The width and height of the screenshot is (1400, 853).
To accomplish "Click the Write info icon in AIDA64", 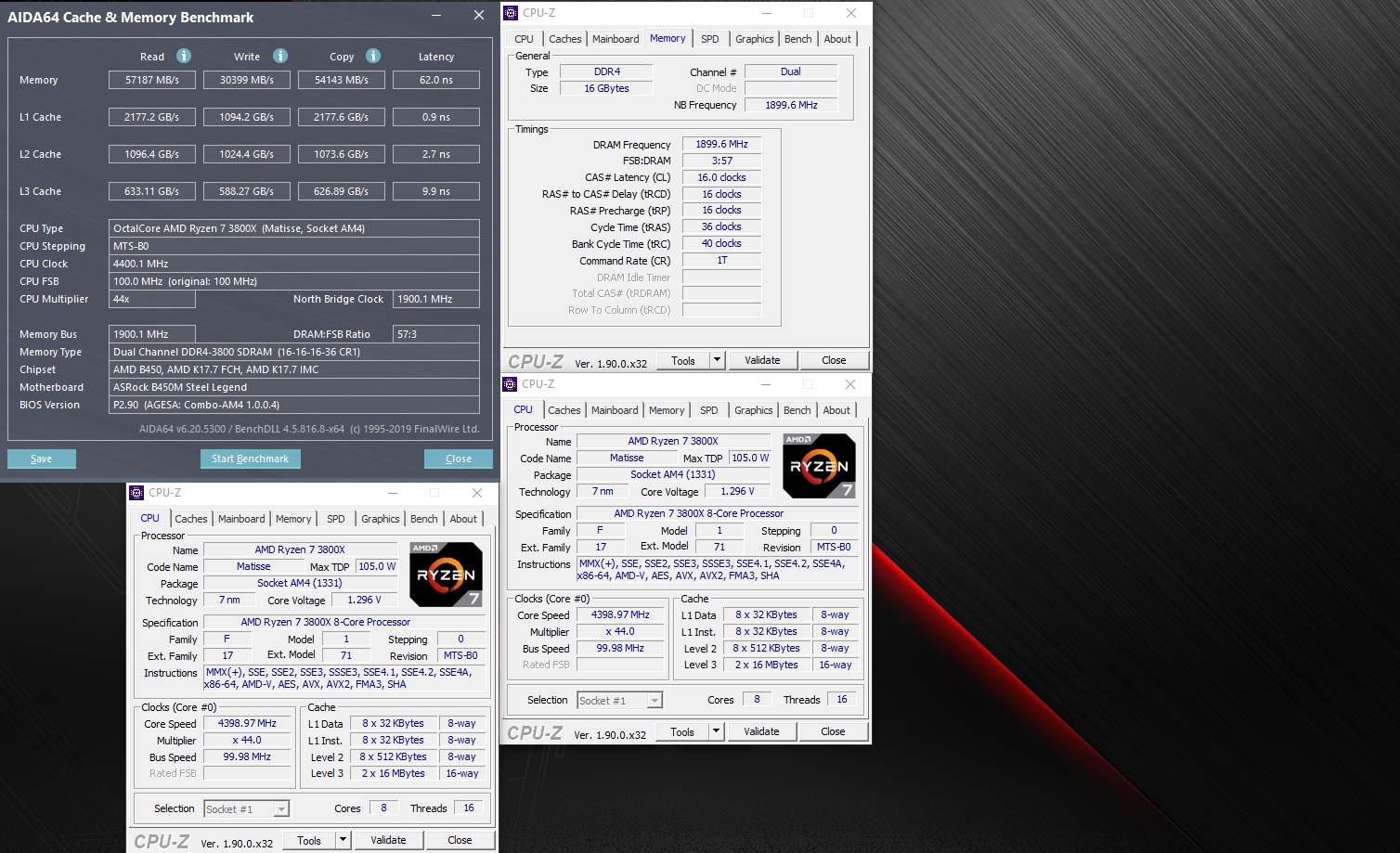I will coord(280,56).
